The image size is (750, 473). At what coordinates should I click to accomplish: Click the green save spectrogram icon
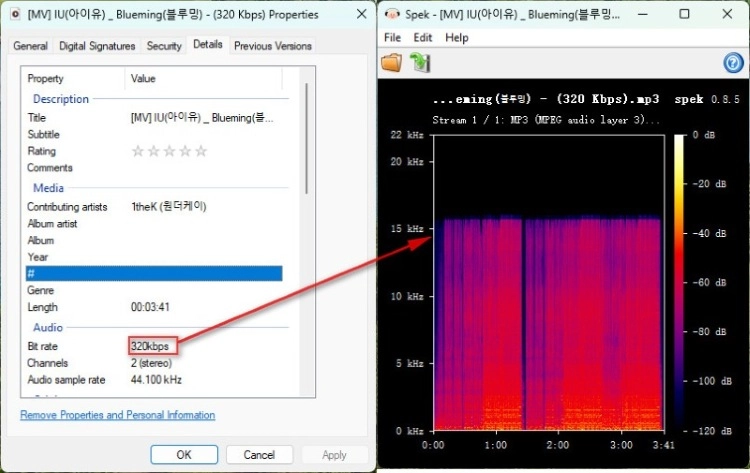pos(420,63)
